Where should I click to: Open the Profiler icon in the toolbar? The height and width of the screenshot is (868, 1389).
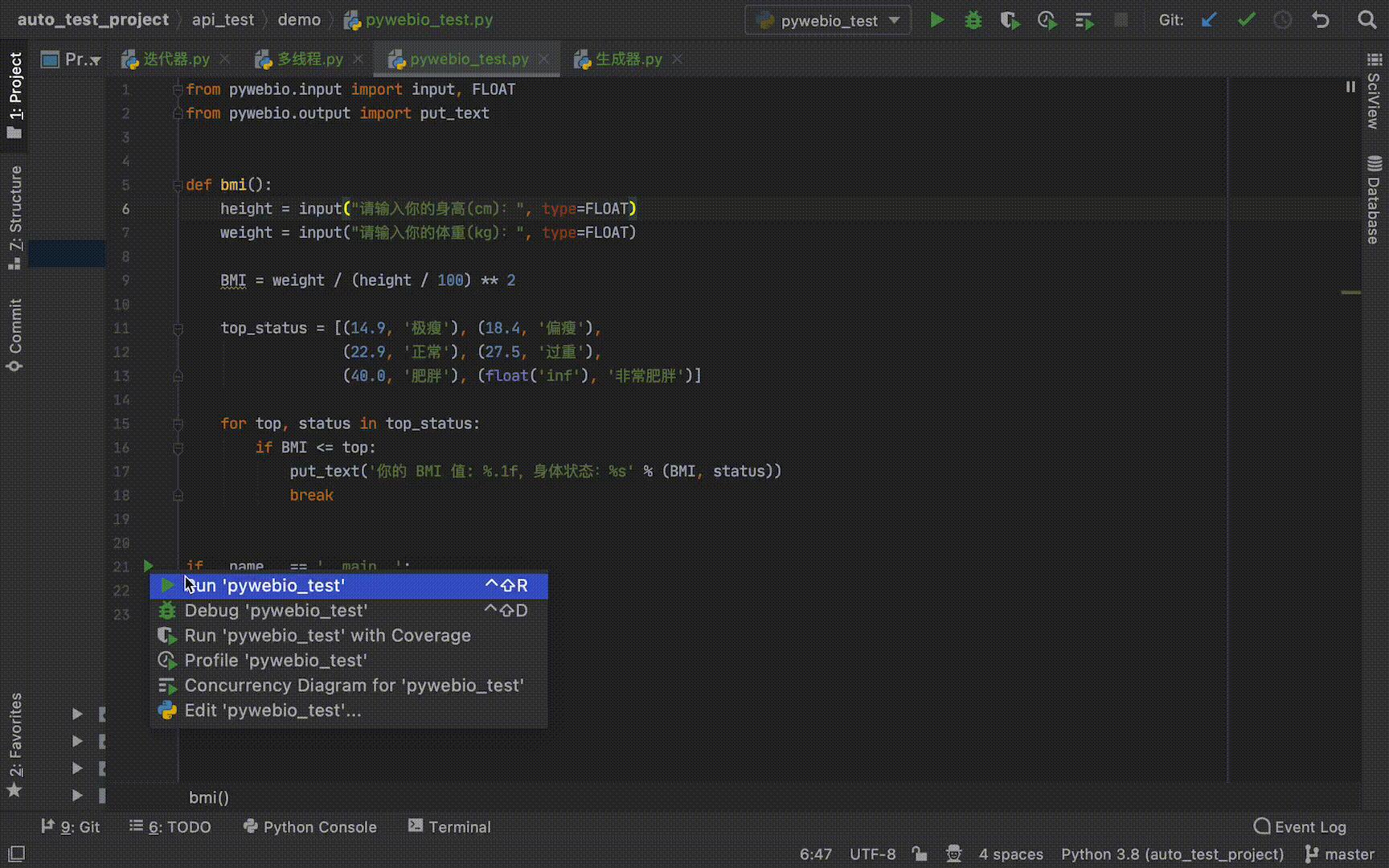[x=1047, y=20]
